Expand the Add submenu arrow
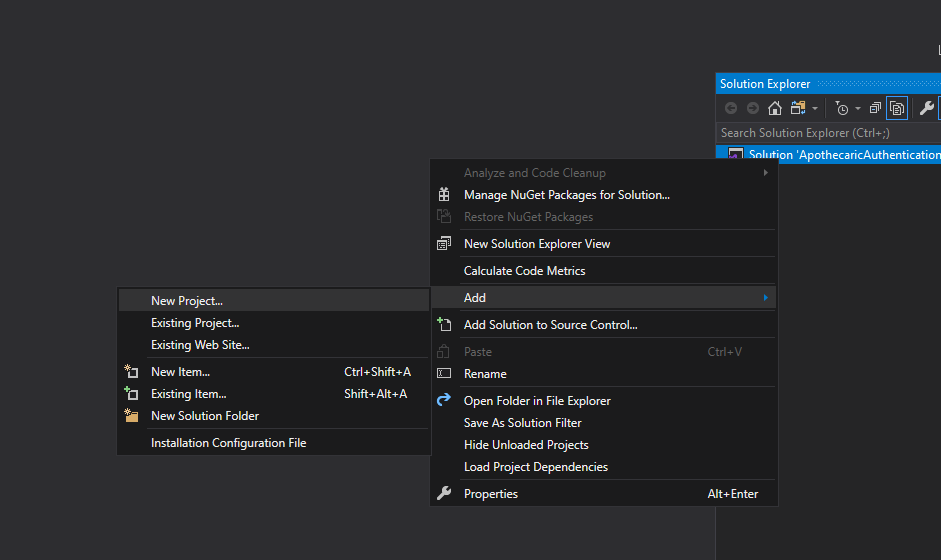941x560 pixels. 766,298
